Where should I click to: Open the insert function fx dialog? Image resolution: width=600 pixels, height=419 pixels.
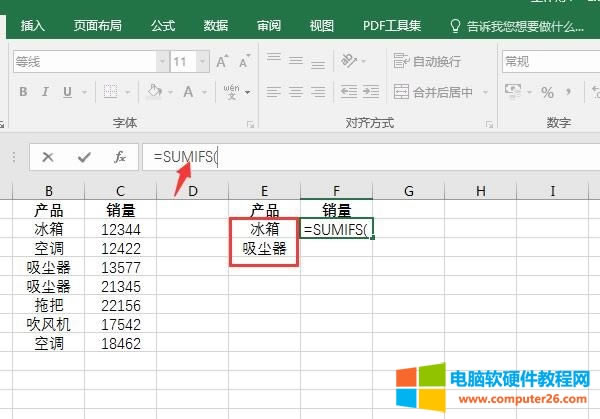point(119,157)
